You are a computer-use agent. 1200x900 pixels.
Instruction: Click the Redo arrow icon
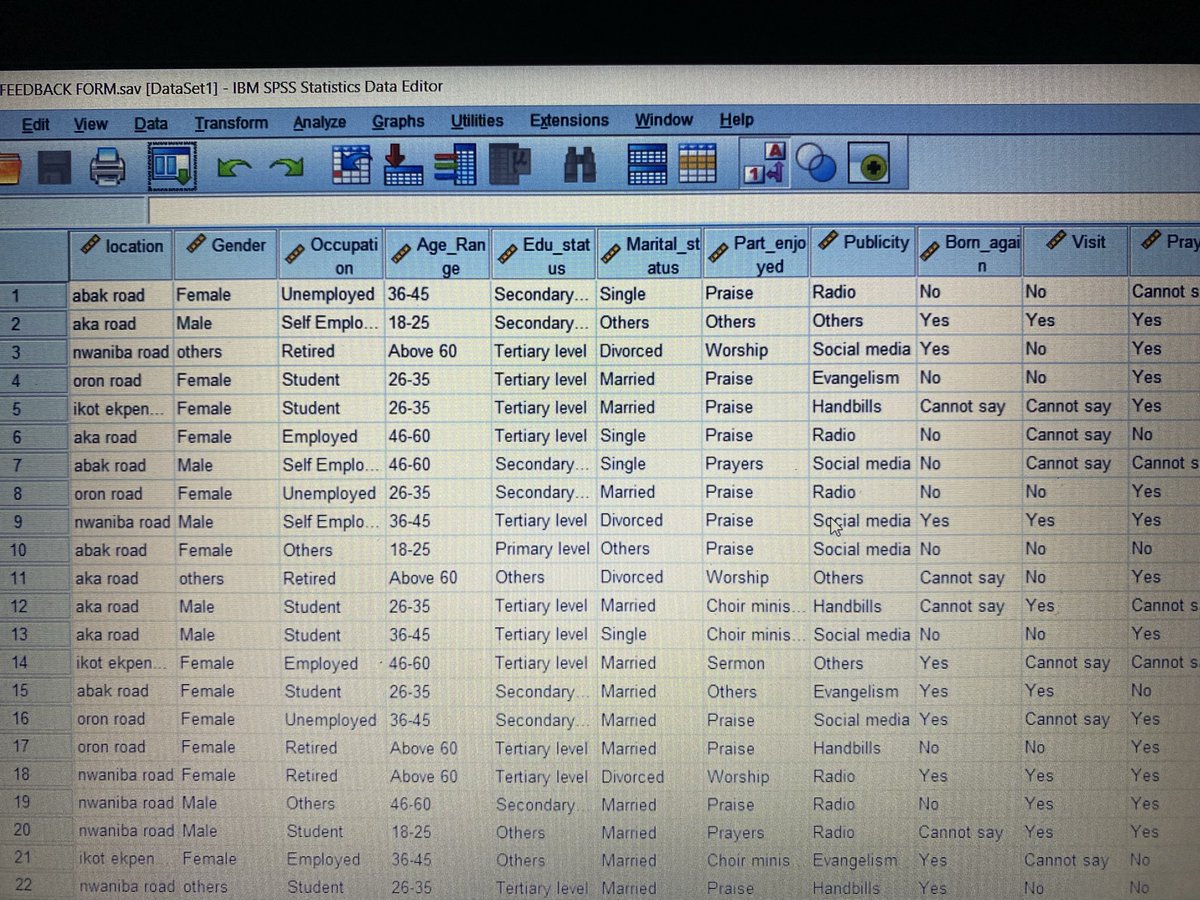[286, 167]
